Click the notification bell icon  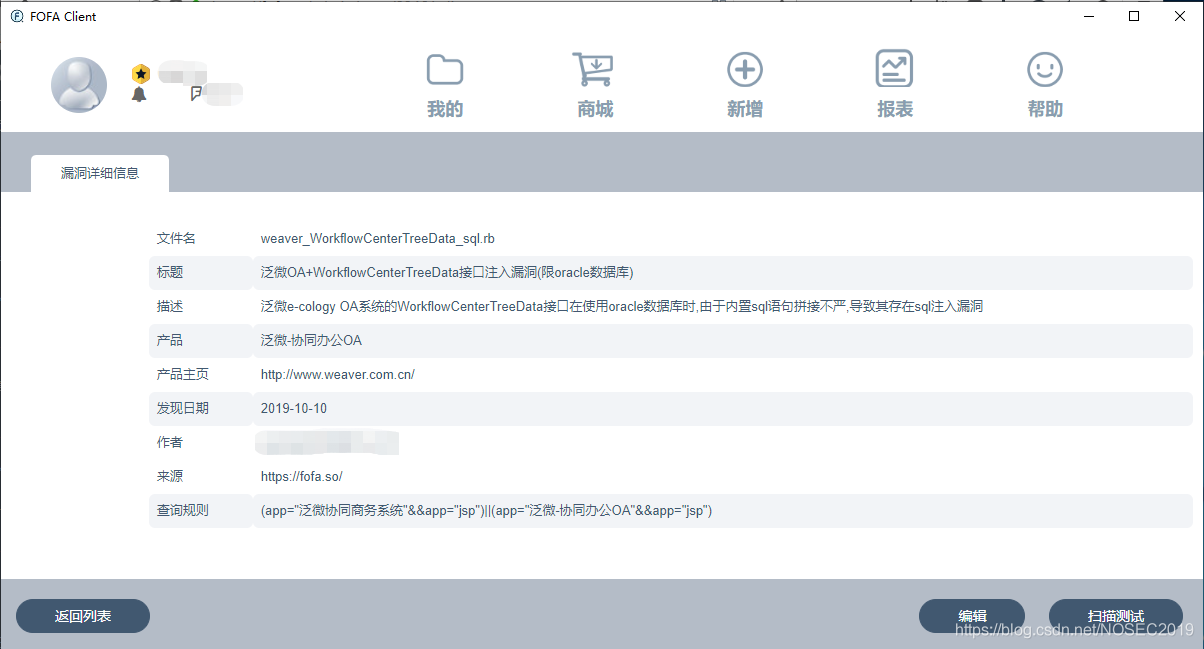pyautogui.click(x=140, y=92)
